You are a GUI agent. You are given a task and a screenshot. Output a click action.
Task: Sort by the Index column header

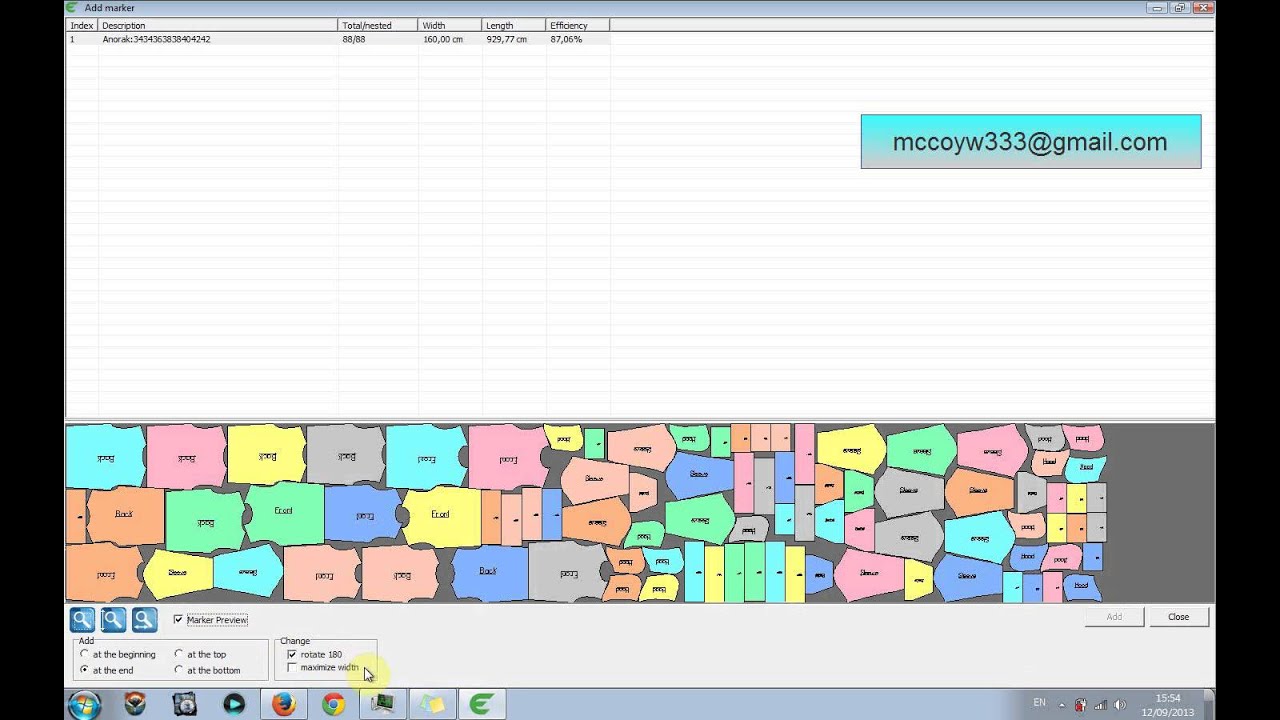(82, 25)
